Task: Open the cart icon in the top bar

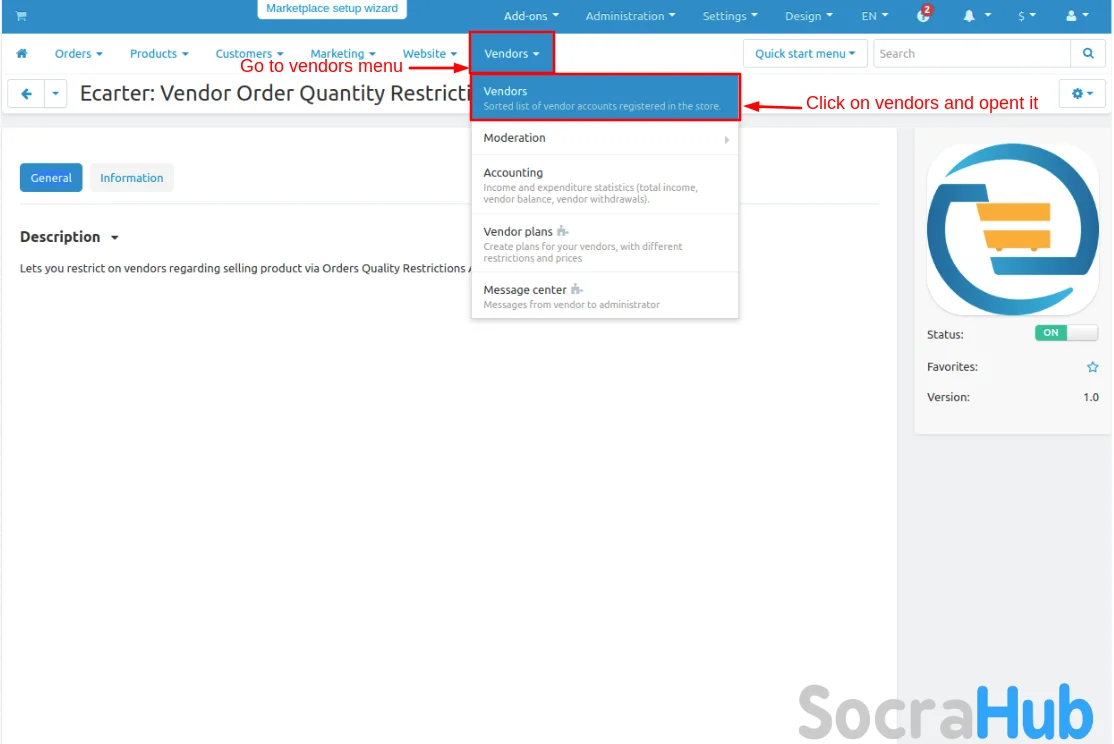Action: tap(21, 16)
